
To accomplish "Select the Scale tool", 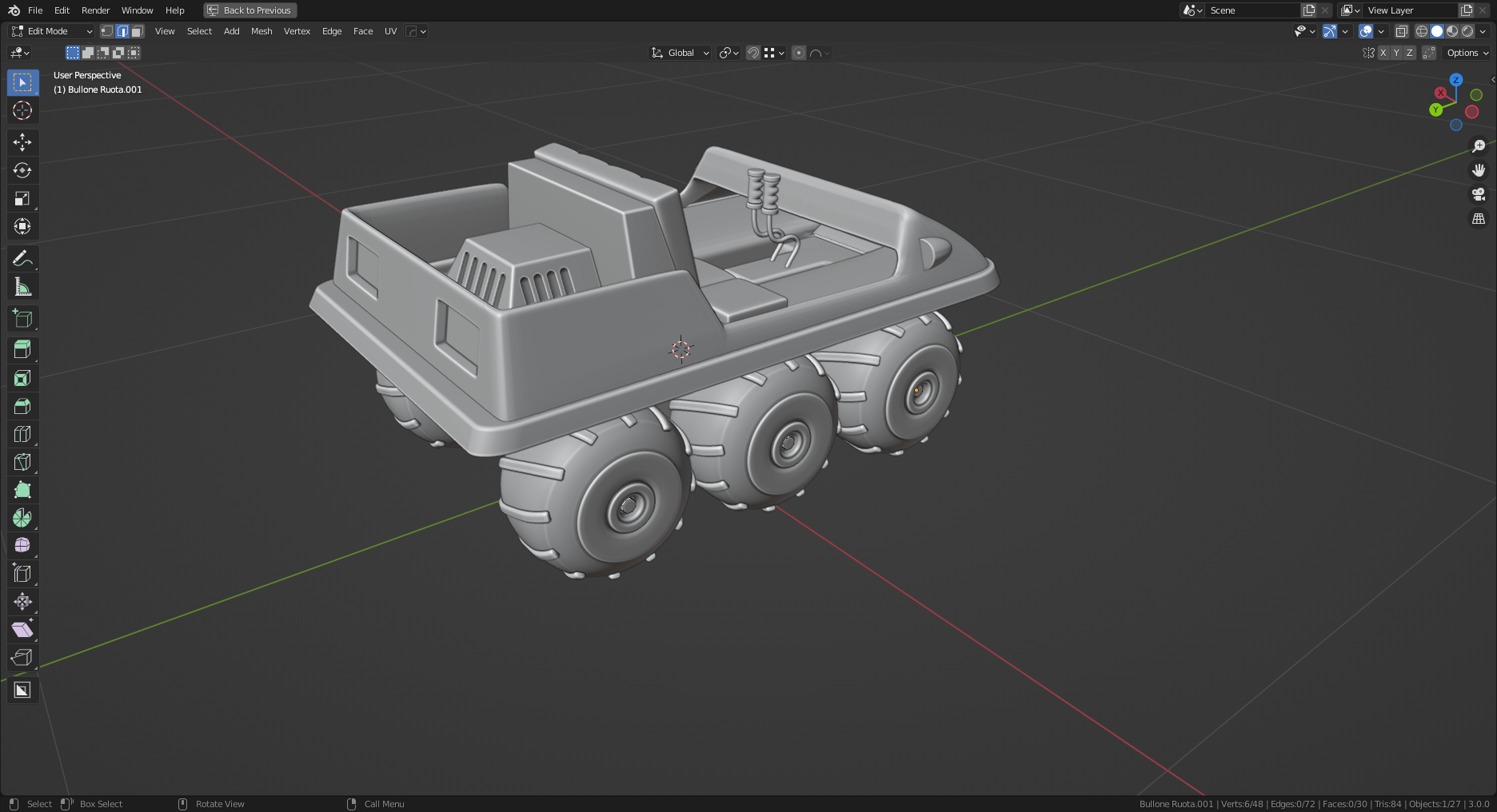I will pyautogui.click(x=22, y=198).
